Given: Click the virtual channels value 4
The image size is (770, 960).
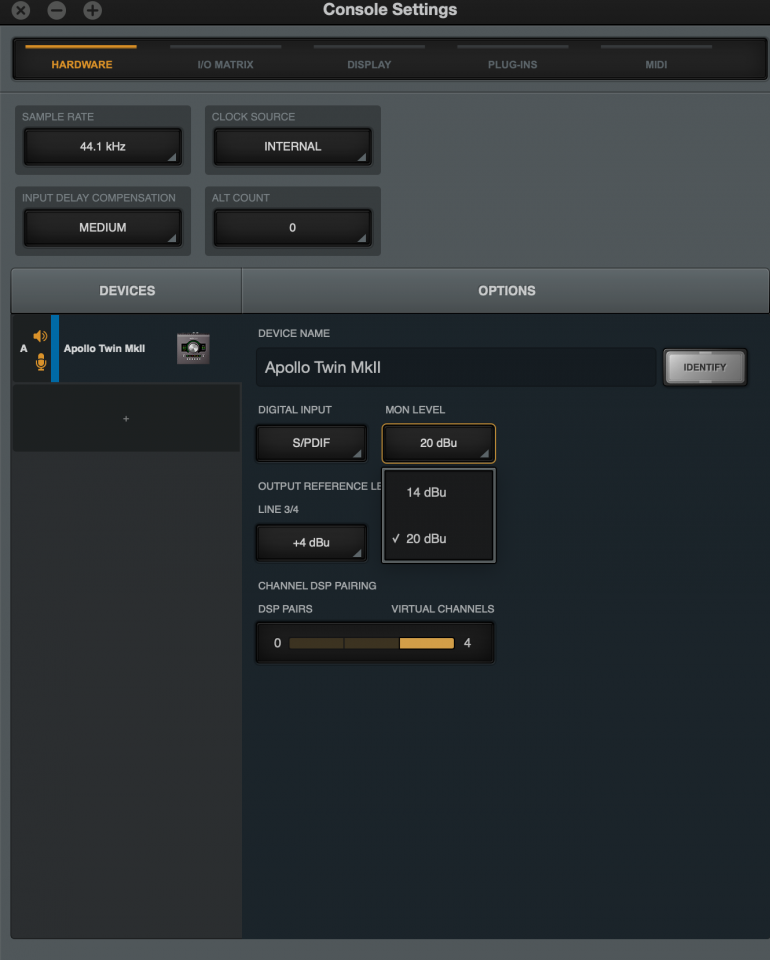Looking at the screenshot, I should click(x=468, y=643).
